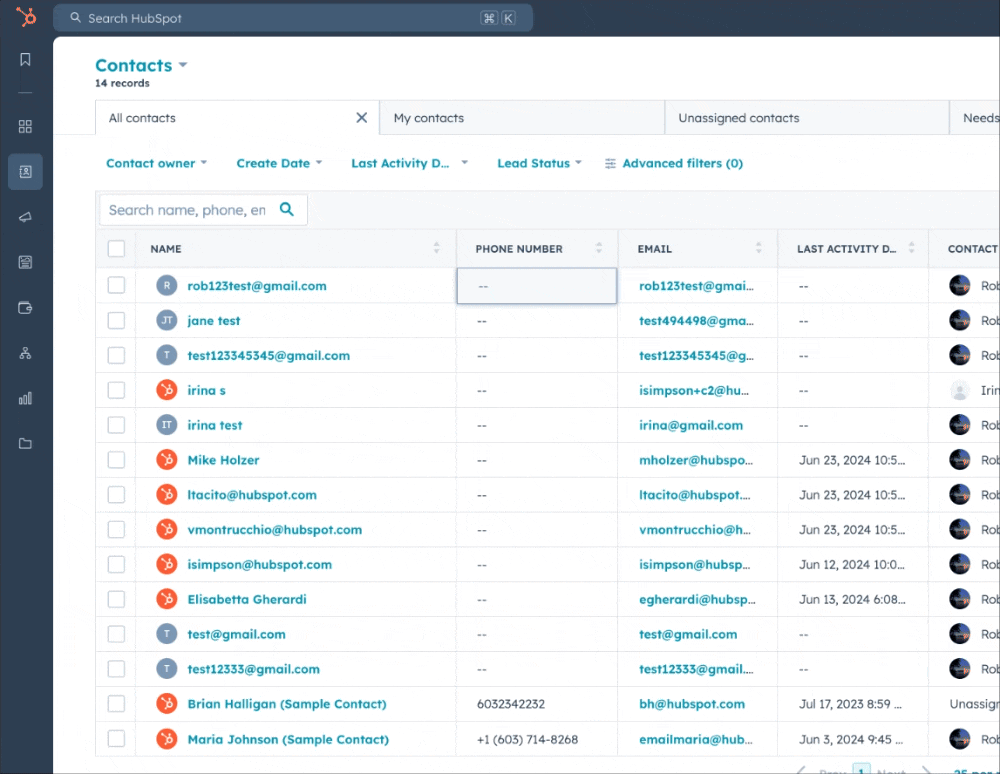Check the box for Elisabetta Gherardi row

116,599
